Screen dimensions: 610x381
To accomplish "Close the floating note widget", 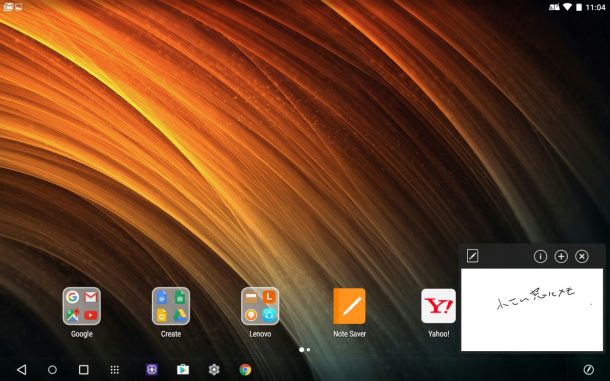I will pyautogui.click(x=582, y=256).
